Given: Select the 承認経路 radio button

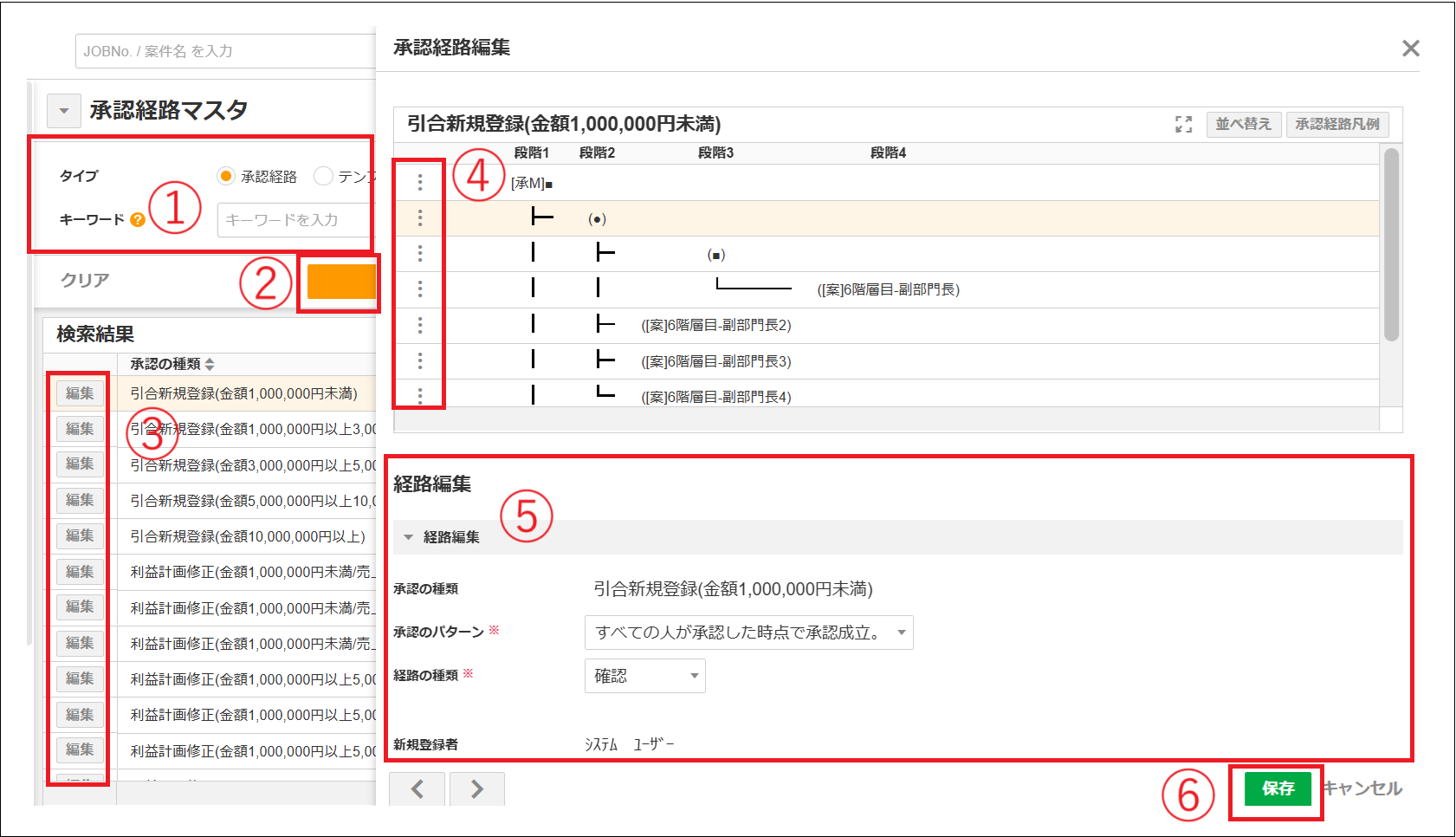Looking at the screenshot, I should point(226,176).
